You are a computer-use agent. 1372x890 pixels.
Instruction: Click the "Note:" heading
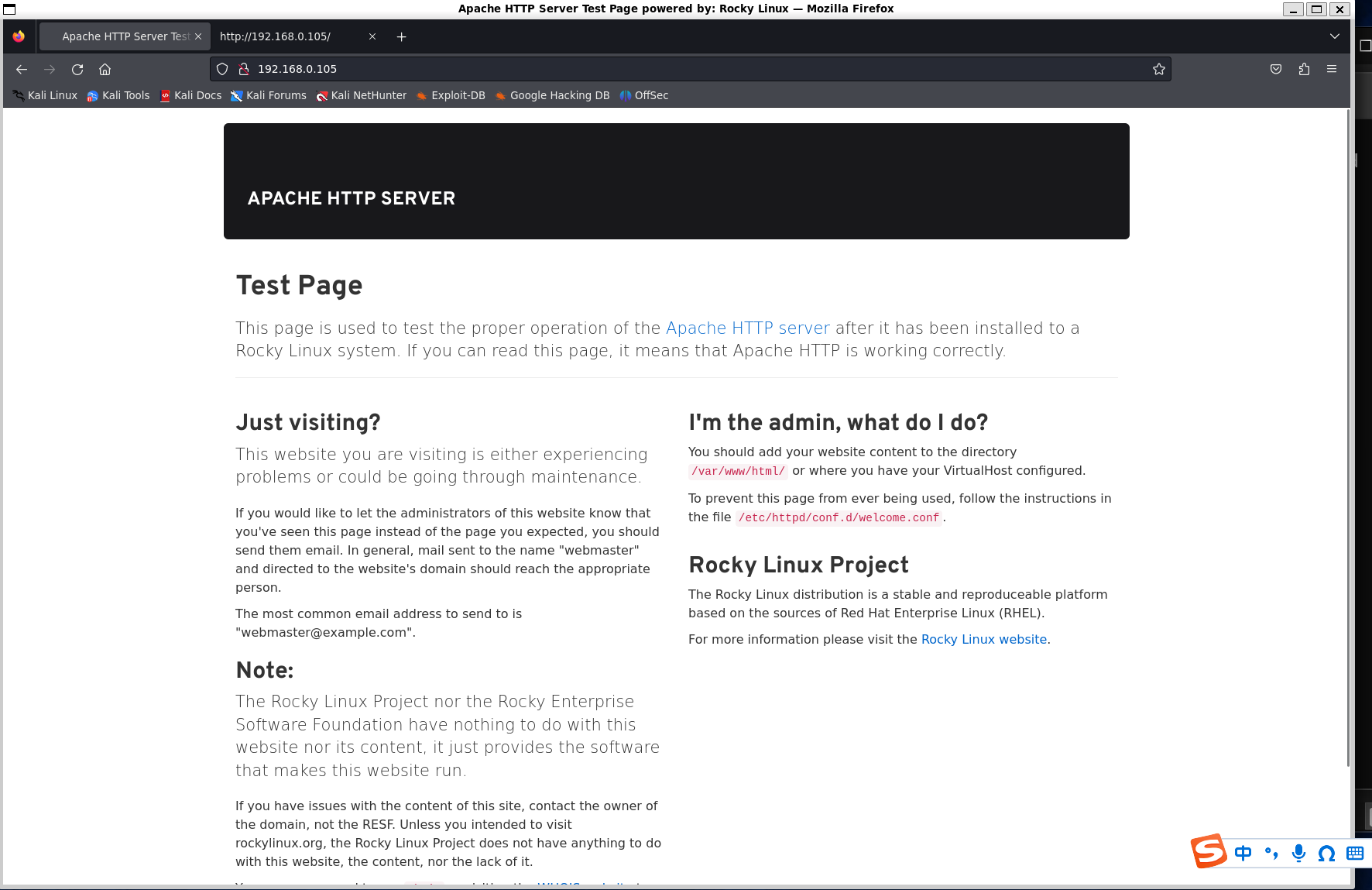point(265,670)
